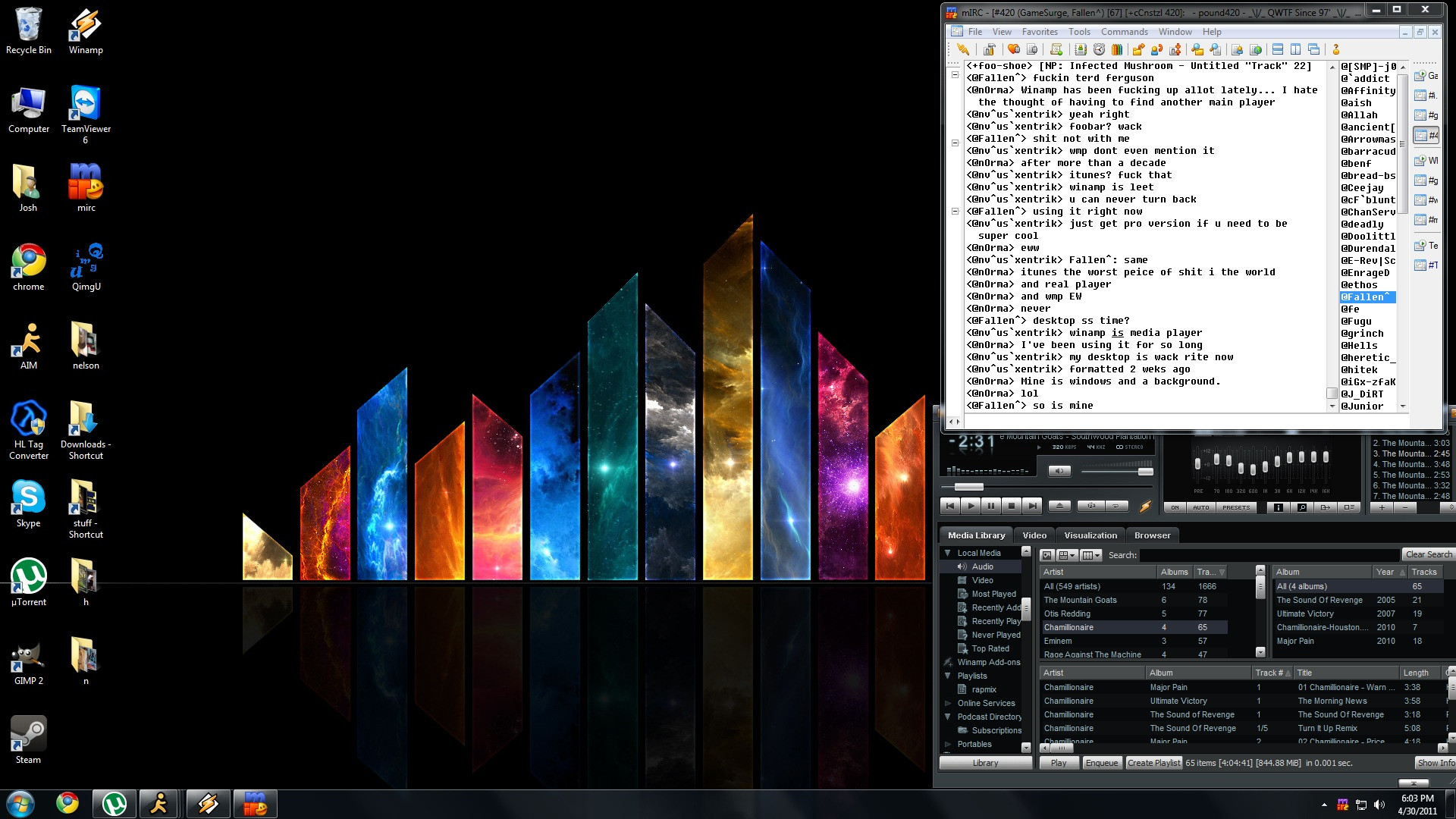Expand the Online Services tree node

point(947,703)
